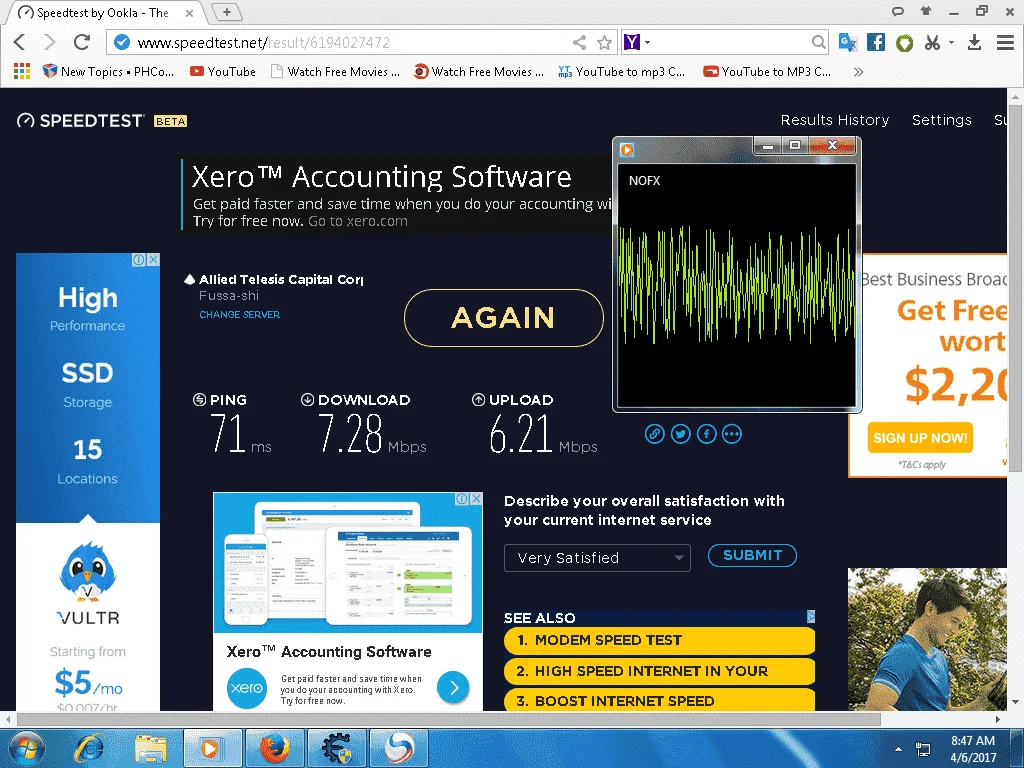The image size is (1024, 768).
Task: Open HIGH SPEED INTERNET IN YOUR link
Action: point(660,671)
